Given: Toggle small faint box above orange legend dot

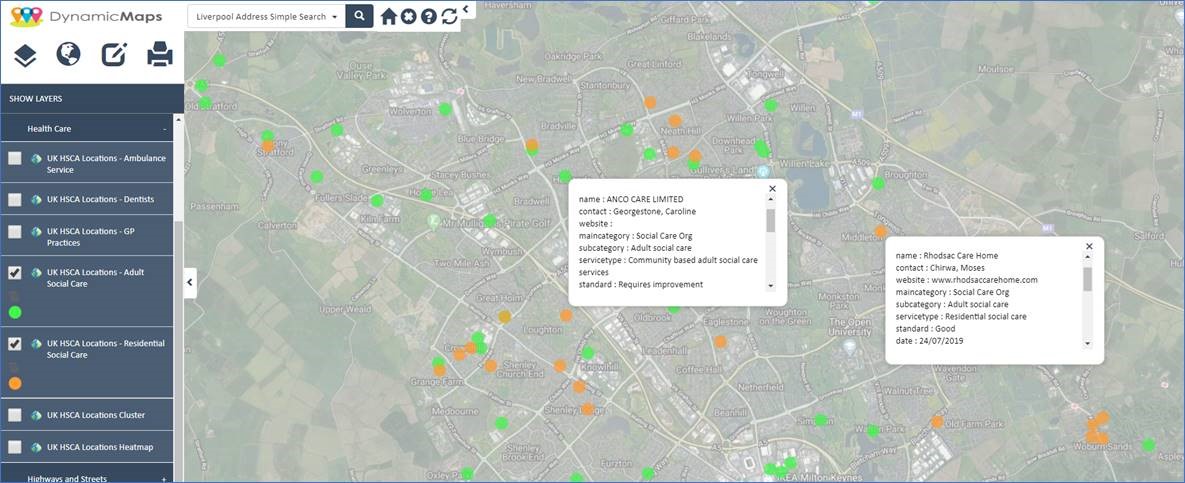Looking at the screenshot, I should pyautogui.click(x=13, y=367).
